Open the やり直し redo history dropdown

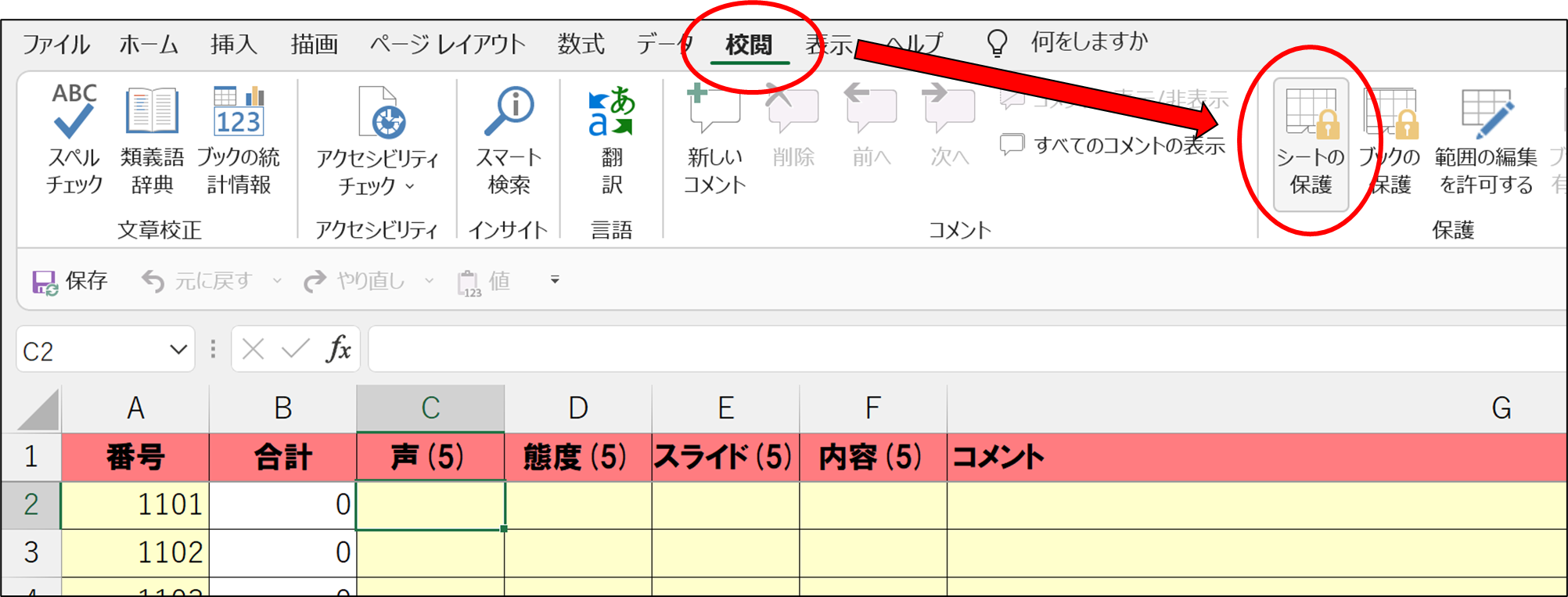[430, 280]
